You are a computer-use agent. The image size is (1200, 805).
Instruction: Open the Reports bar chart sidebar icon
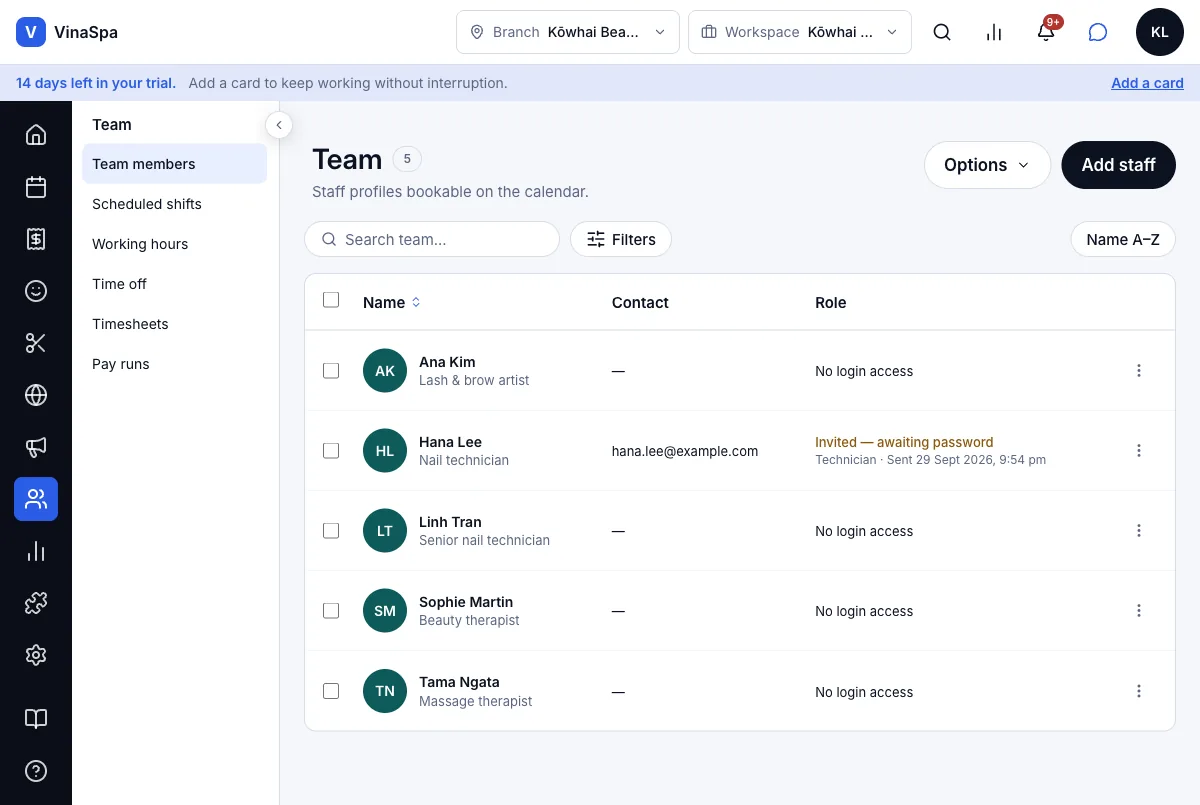(x=36, y=551)
